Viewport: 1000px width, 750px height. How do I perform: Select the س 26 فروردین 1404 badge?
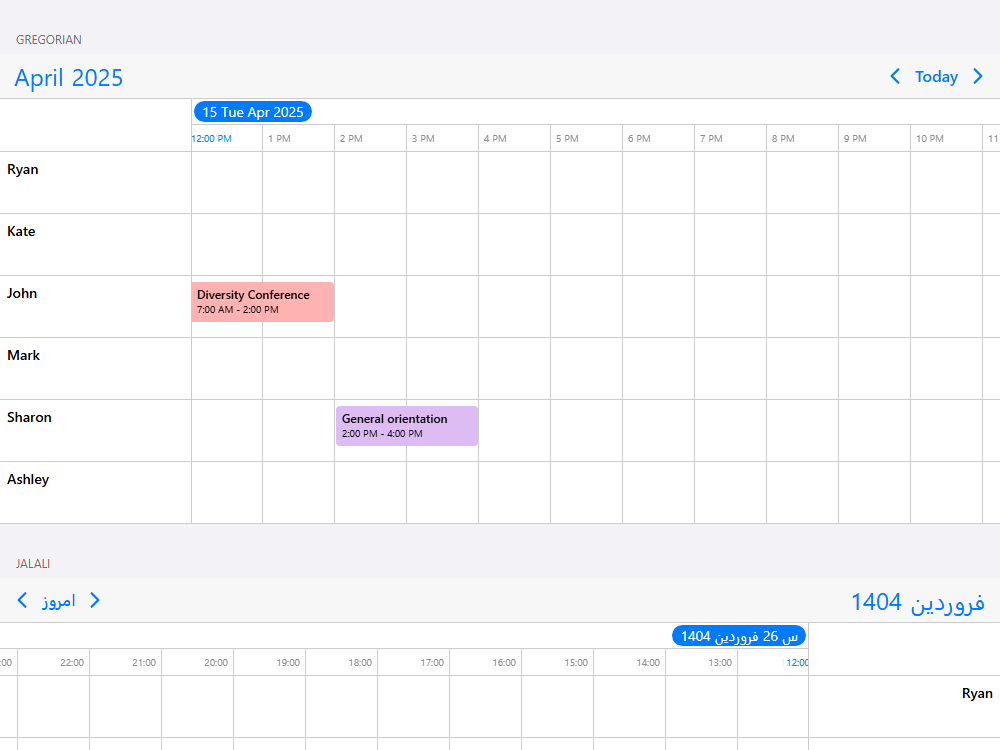tap(739, 636)
